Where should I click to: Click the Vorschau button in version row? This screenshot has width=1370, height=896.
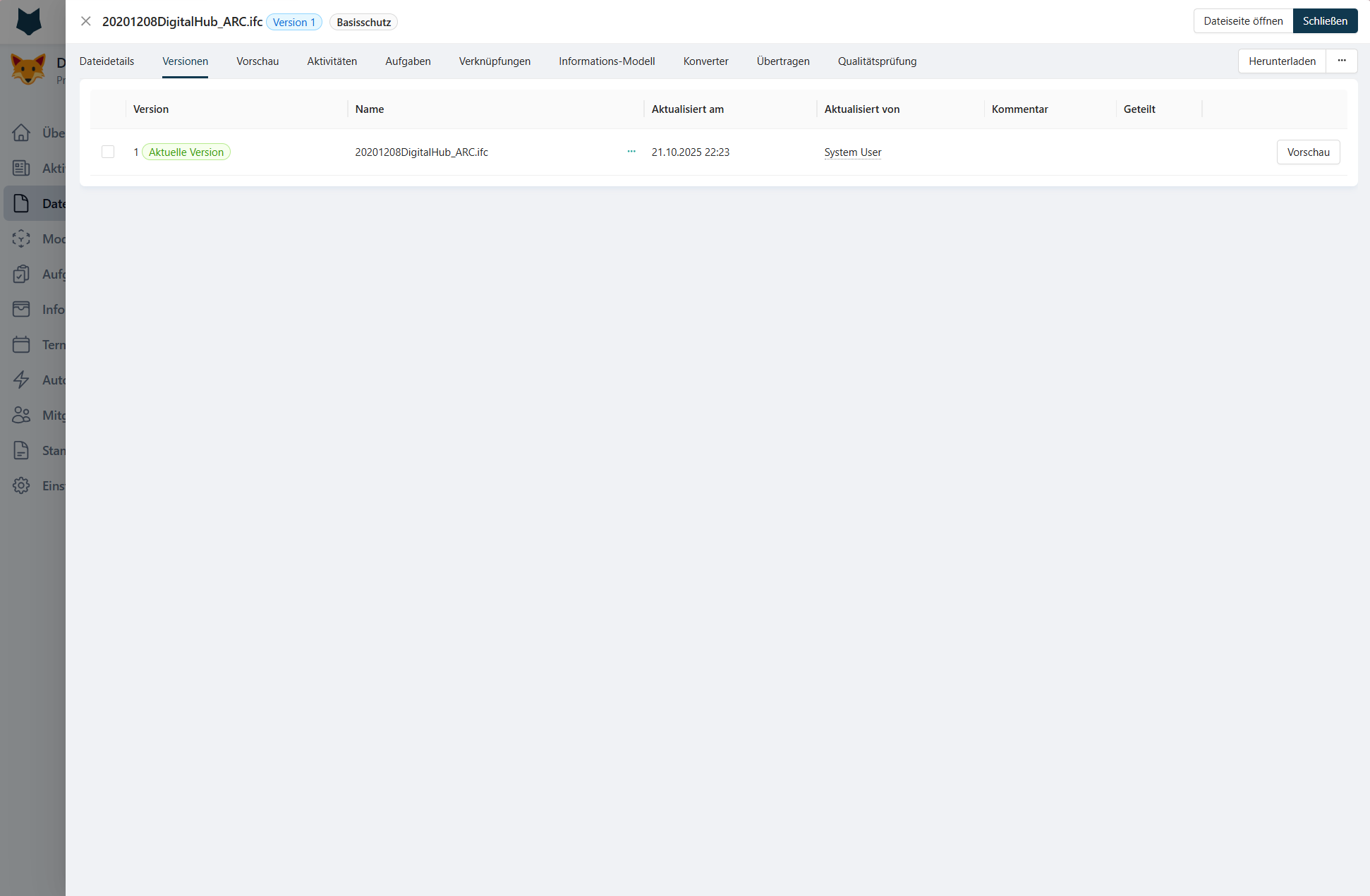(x=1308, y=152)
